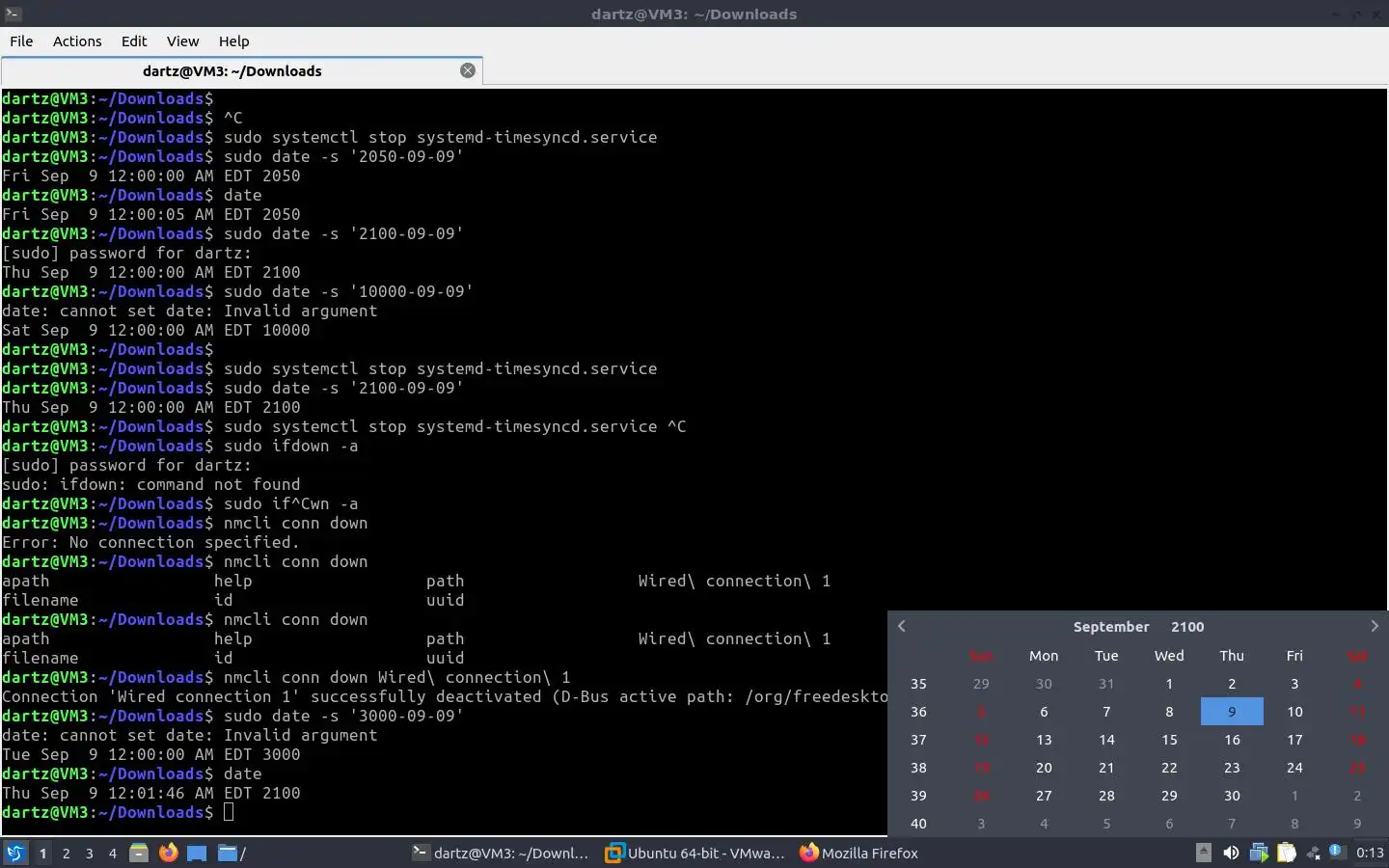The height and width of the screenshot is (868, 1389).
Task: Select day 22 in the calendar
Action: click(1169, 768)
